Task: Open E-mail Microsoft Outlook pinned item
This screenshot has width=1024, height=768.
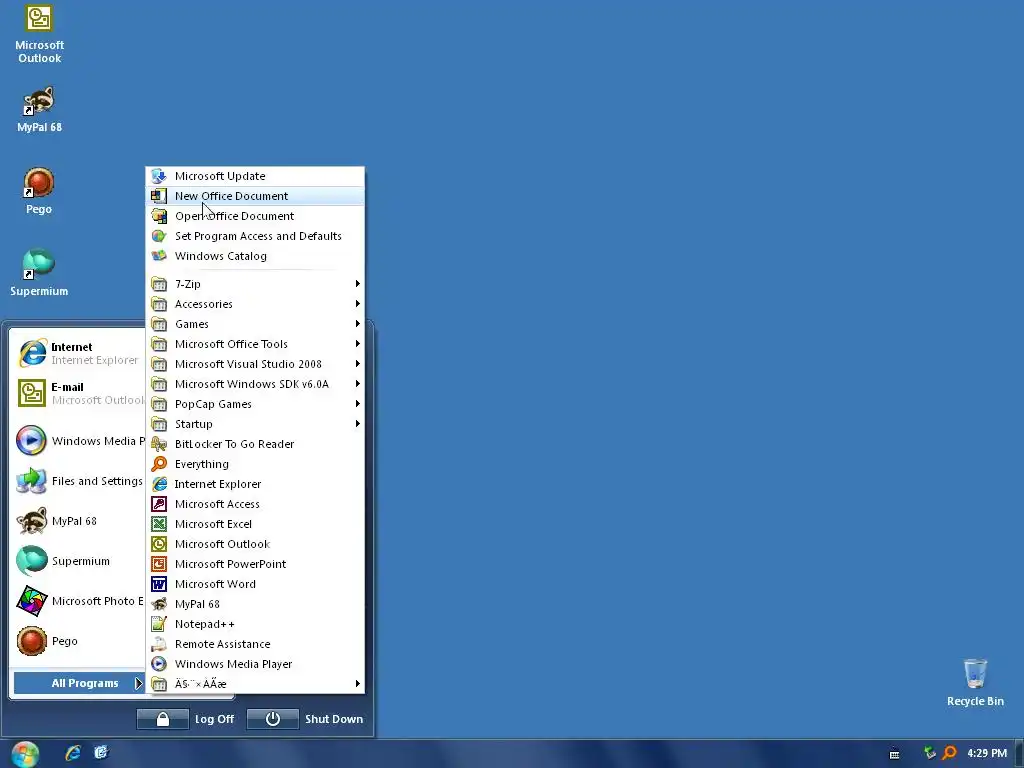Action: coord(78,393)
